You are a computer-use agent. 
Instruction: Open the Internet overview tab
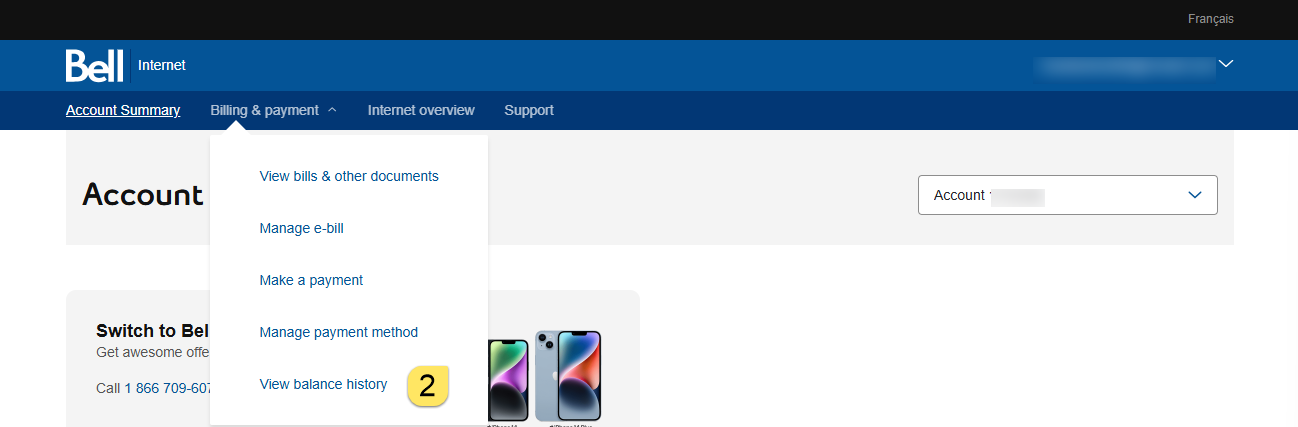[421, 110]
